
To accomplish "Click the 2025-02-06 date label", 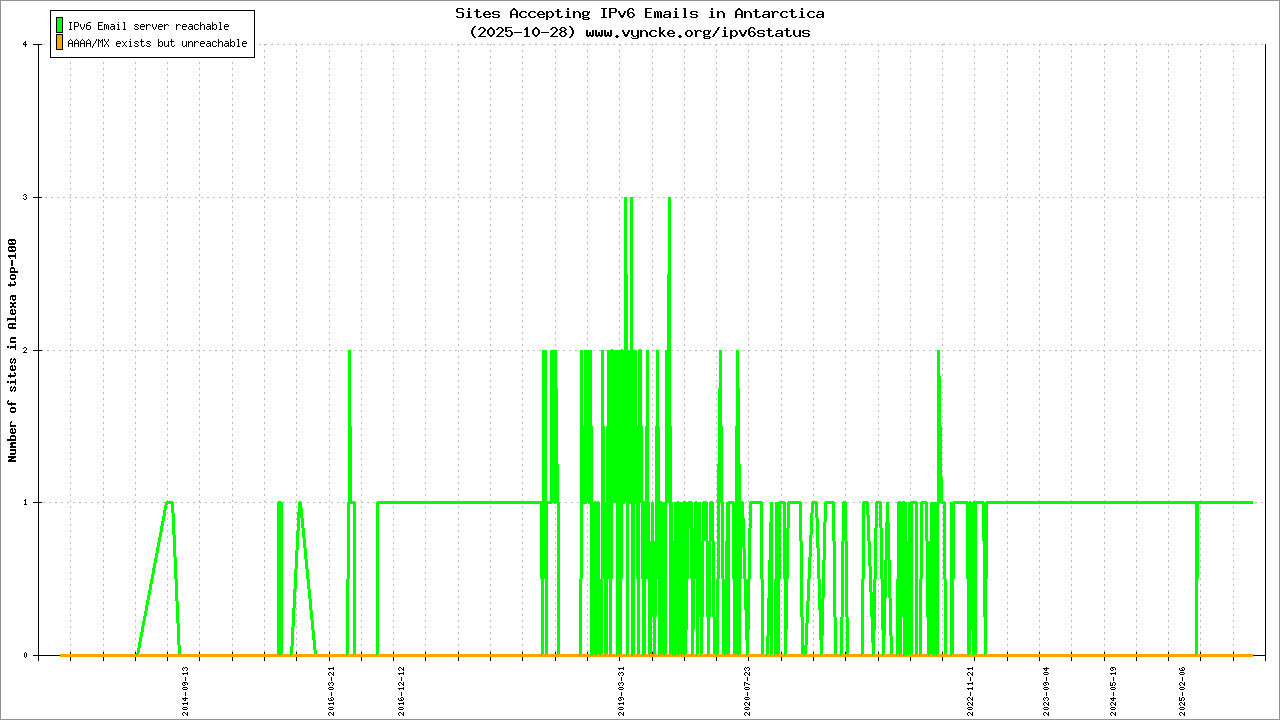I will click(x=1182, y=689).
